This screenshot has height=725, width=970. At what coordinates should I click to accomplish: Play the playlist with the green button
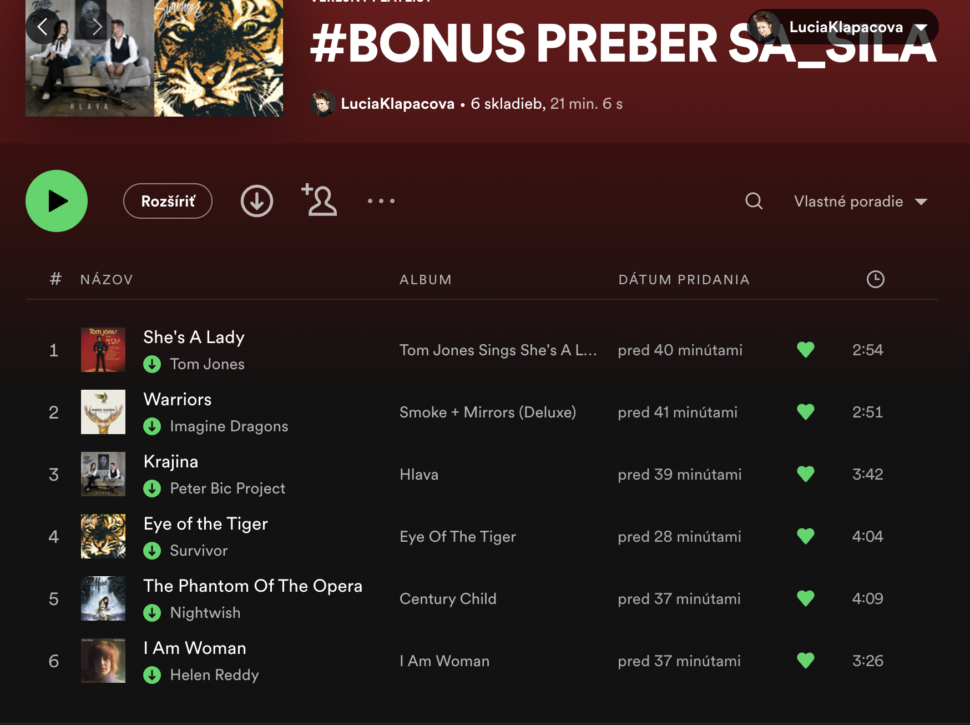coord(57,201)
